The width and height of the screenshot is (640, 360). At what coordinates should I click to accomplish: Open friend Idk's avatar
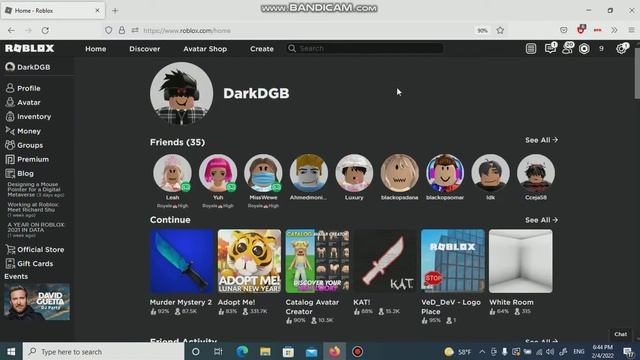pyautogui.click(x=490, y=173)
